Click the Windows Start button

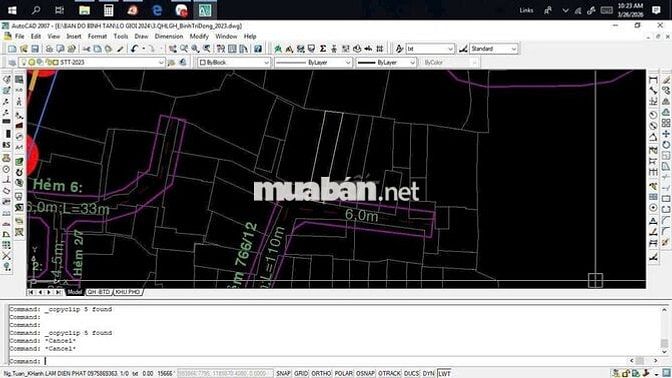click(12, 10)
